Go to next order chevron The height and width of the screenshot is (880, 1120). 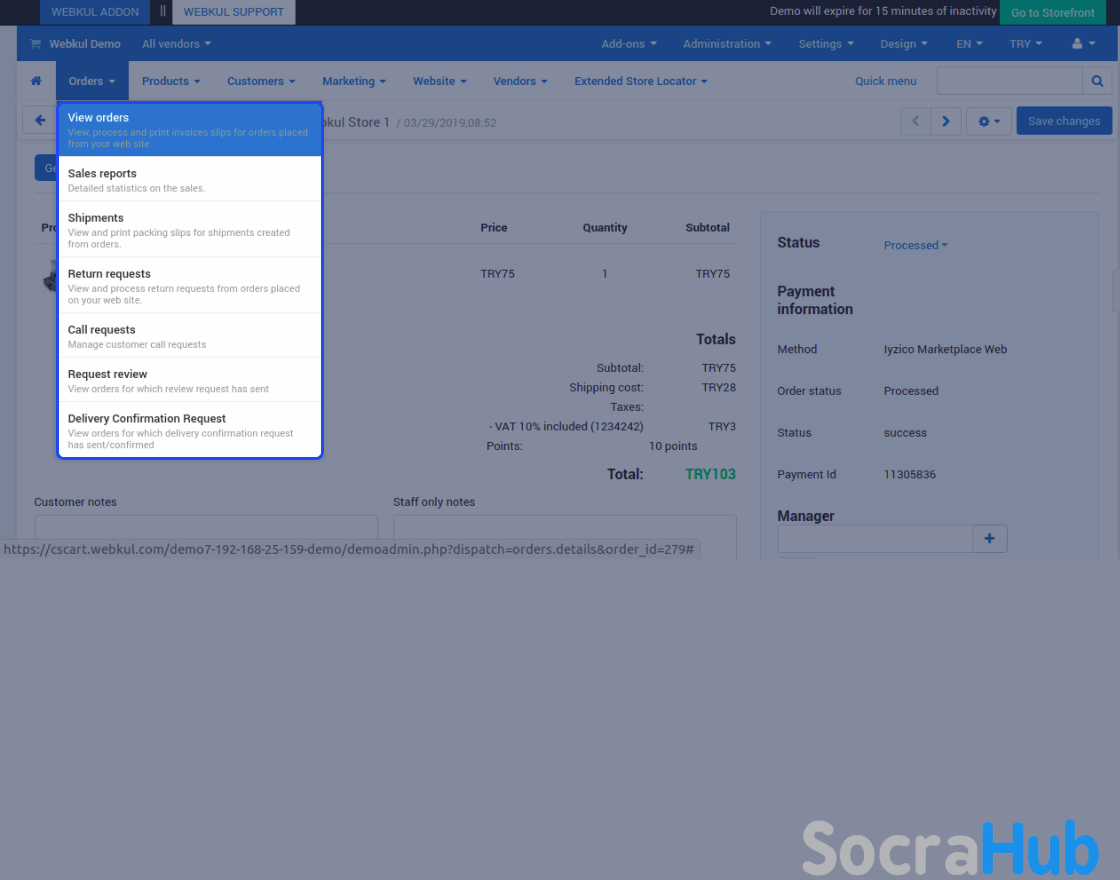(946, 121)
